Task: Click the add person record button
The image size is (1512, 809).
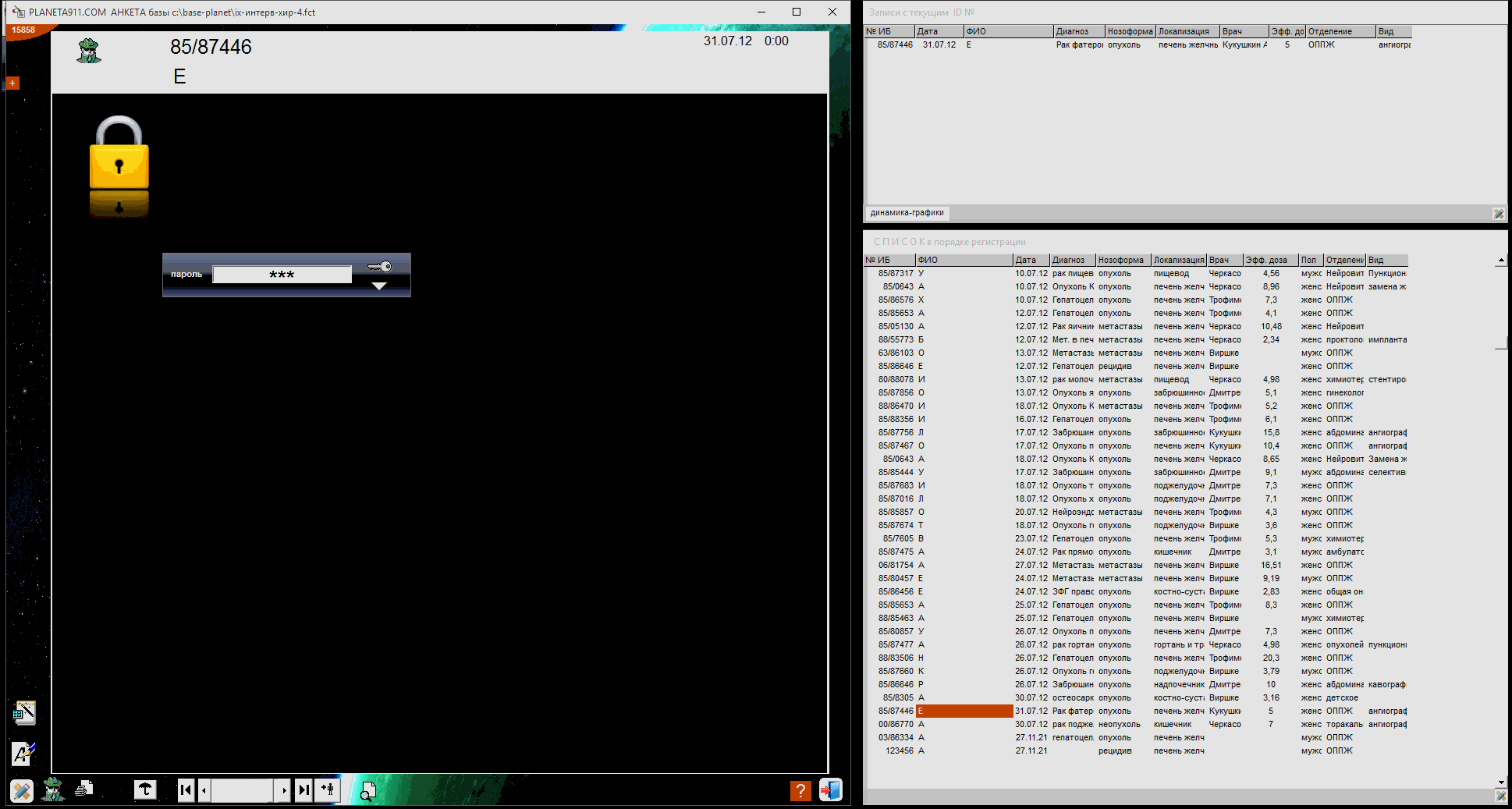Action: pos(328,789)
